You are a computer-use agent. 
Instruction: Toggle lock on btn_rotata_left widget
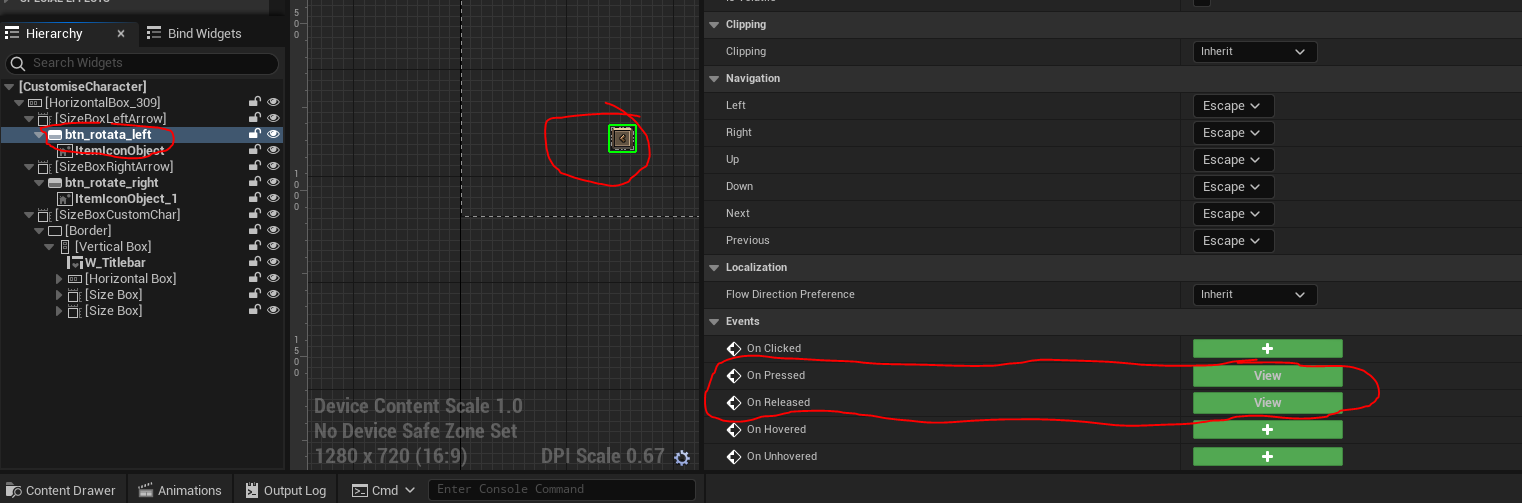pyautogui.click(x=255, y=134)
